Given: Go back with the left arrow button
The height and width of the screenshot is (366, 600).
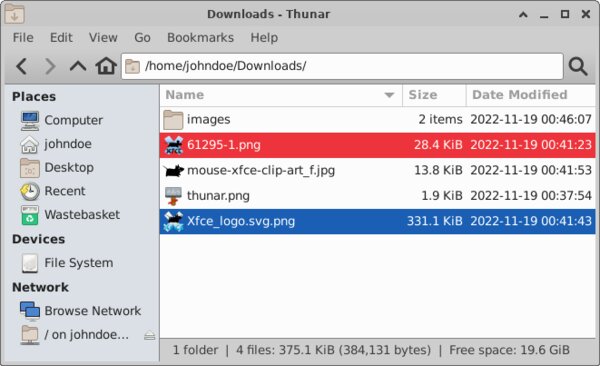Looking at the screenshot, I should [22, 66].
